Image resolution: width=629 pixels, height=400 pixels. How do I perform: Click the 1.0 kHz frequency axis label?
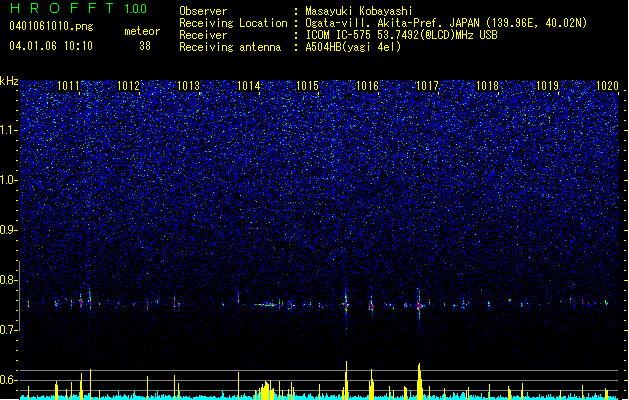pyautogui.click(x=9, y=180)
